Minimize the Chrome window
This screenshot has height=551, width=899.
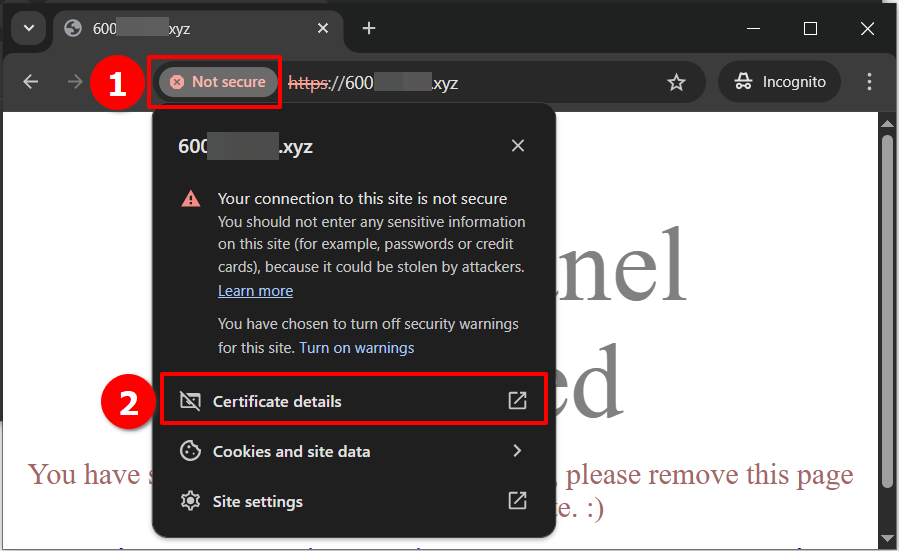tap(753, 28)
